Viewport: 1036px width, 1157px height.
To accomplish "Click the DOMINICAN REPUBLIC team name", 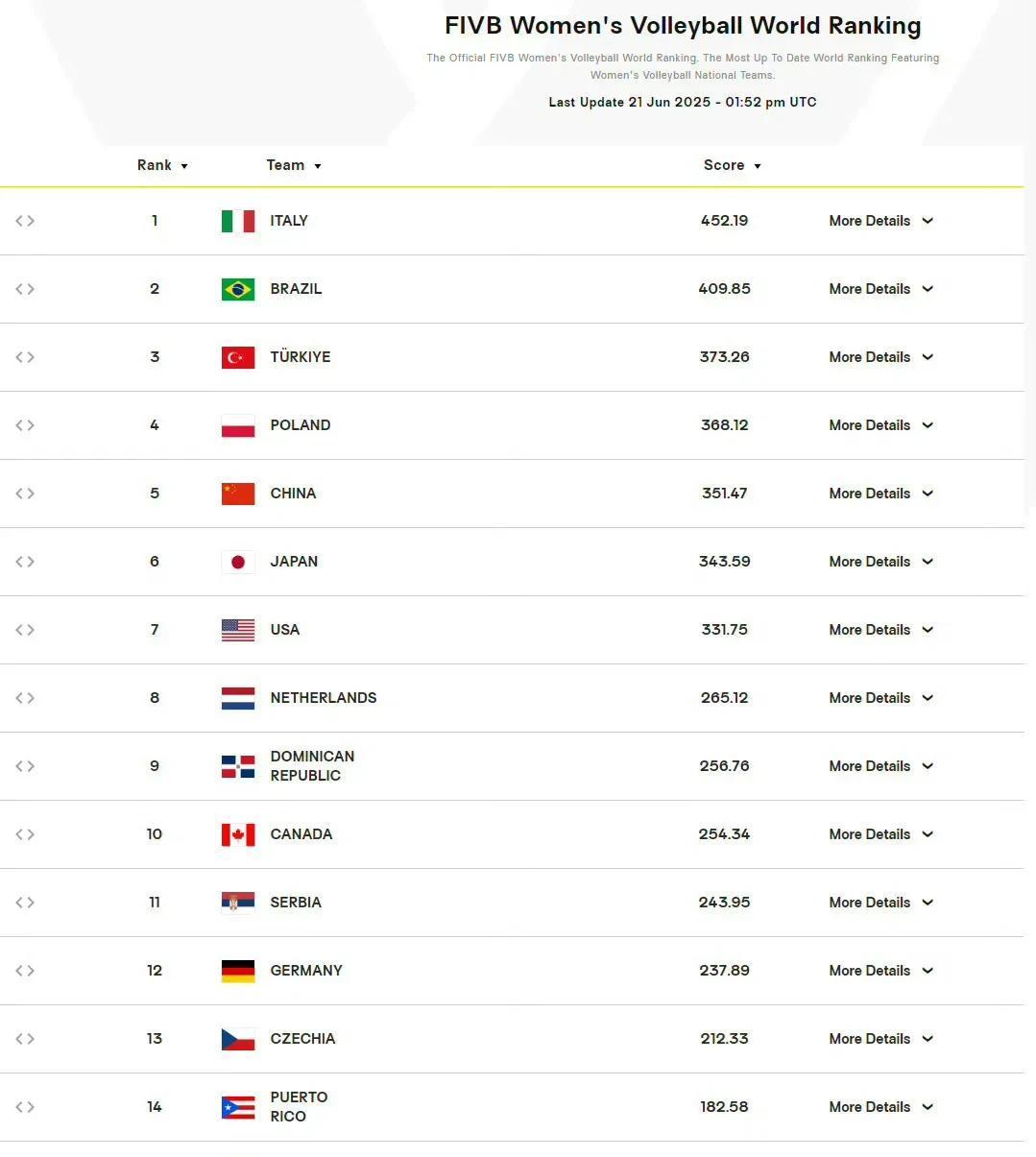I will (312, 766).
